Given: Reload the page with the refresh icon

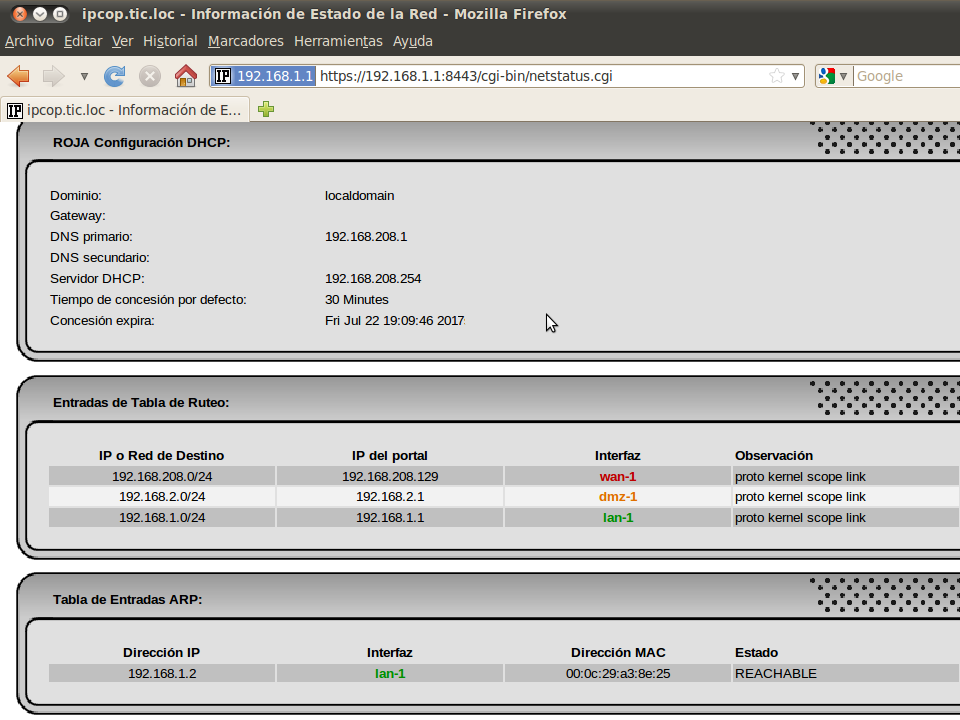Looking at the screenshot, I should [115, 76].
